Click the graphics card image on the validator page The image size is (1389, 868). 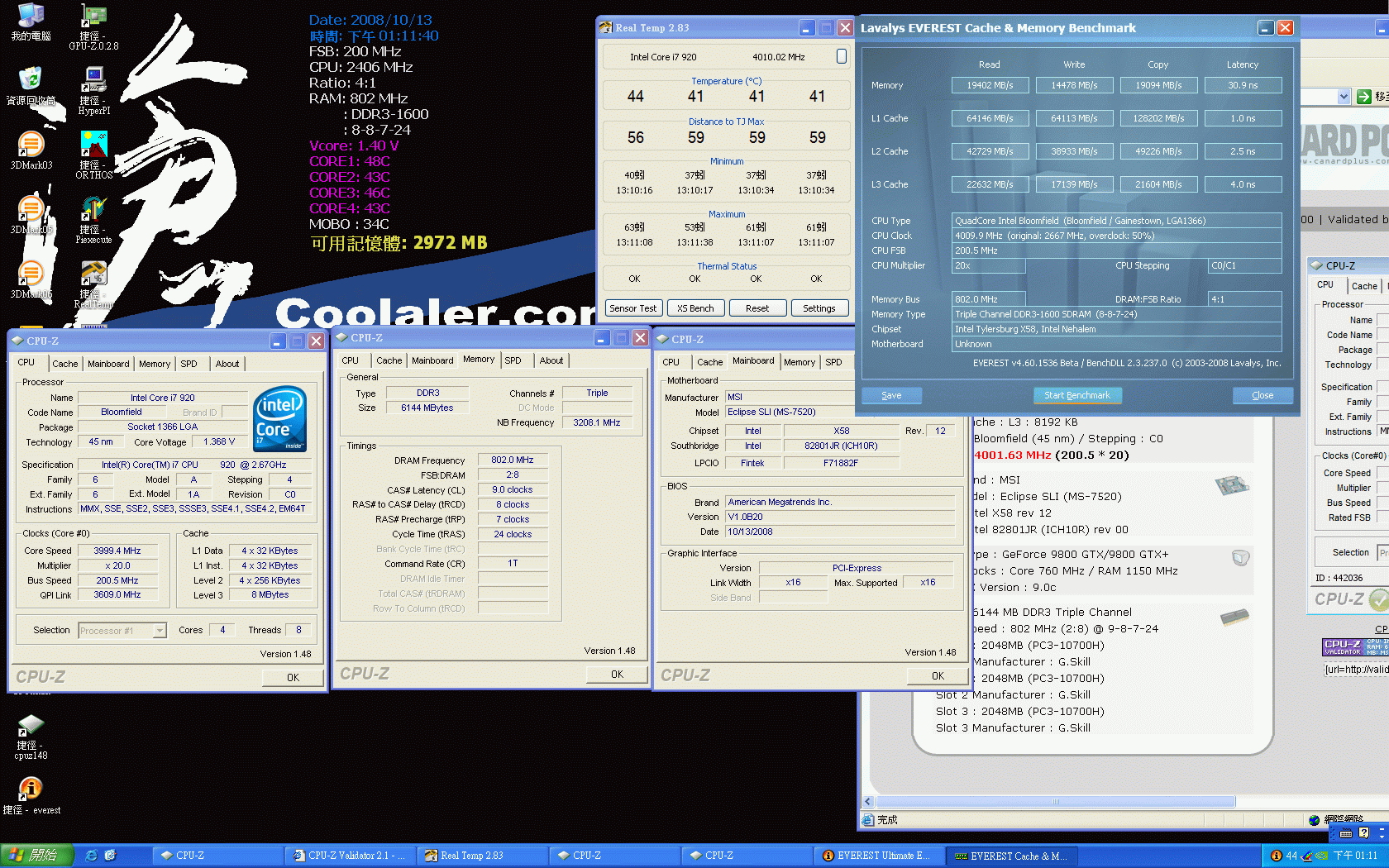[1241, 558]
